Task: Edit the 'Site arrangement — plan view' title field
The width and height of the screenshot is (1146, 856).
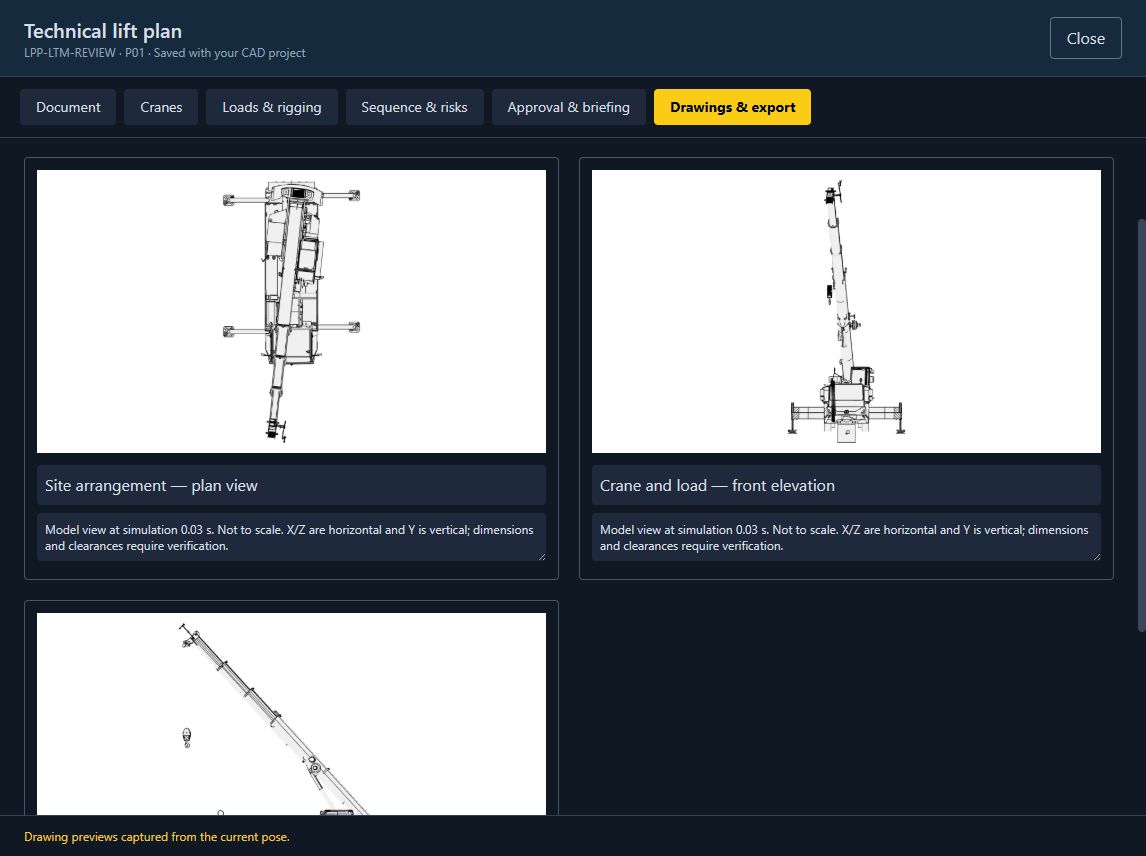Action: [292, 485]
